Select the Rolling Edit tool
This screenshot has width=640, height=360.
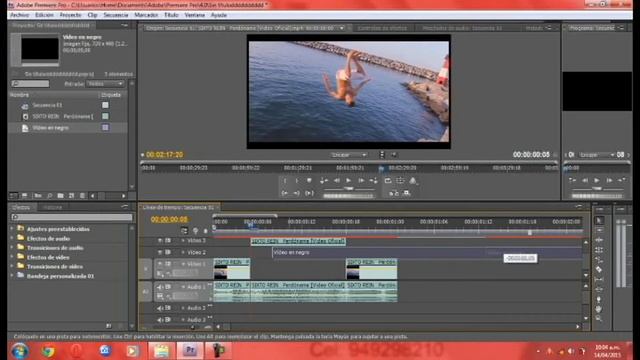point(599,250)
